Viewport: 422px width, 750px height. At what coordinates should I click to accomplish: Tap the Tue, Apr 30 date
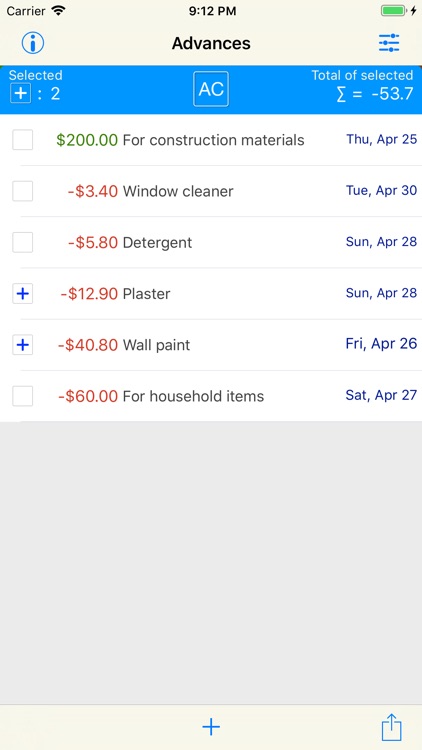381,190
